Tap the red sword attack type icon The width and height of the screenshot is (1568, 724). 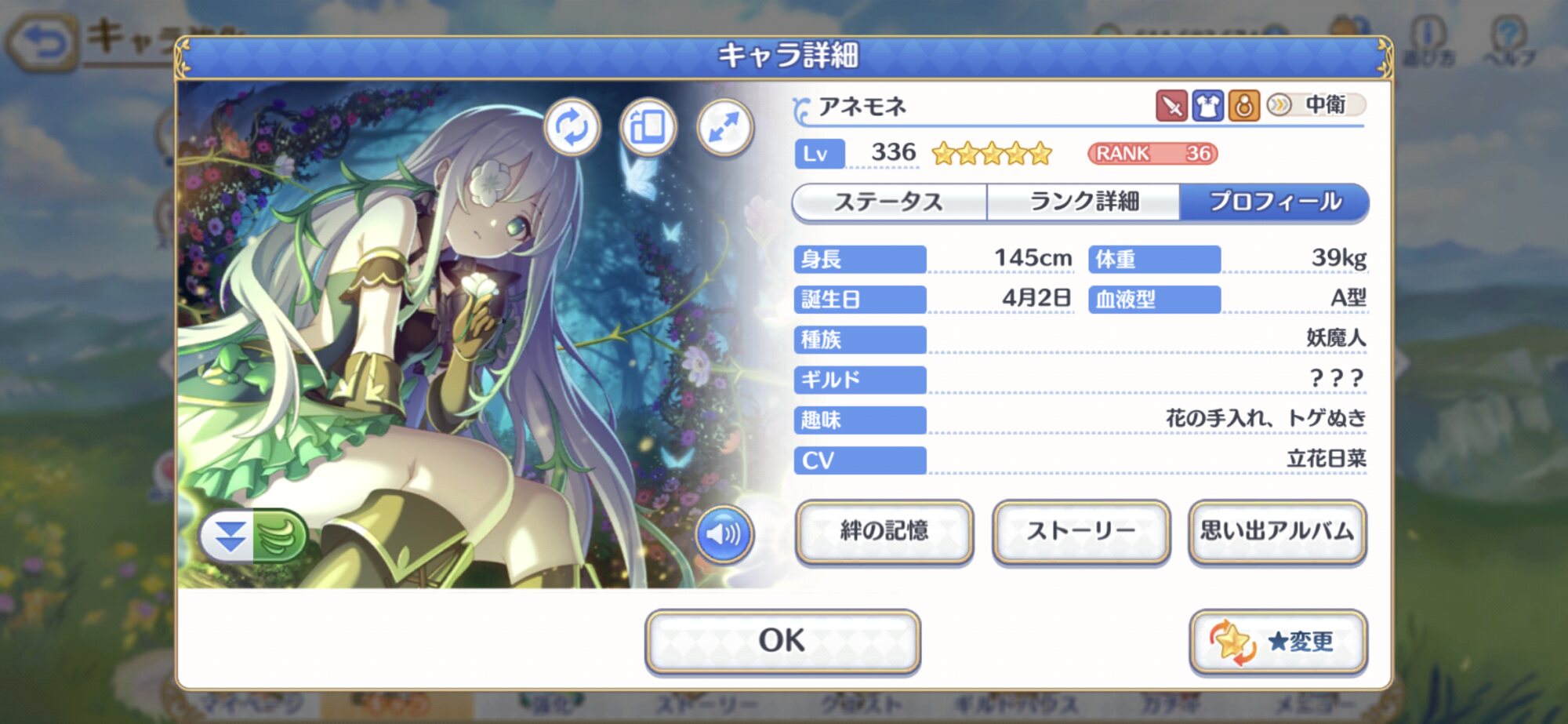1171,105
